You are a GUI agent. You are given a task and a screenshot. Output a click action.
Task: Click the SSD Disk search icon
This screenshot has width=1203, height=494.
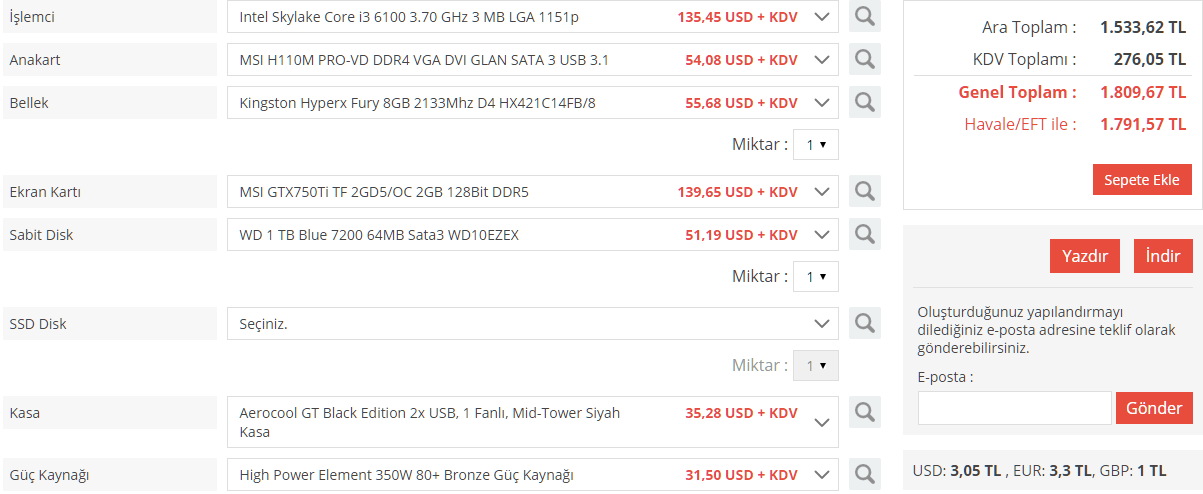[x=865, y=324]
